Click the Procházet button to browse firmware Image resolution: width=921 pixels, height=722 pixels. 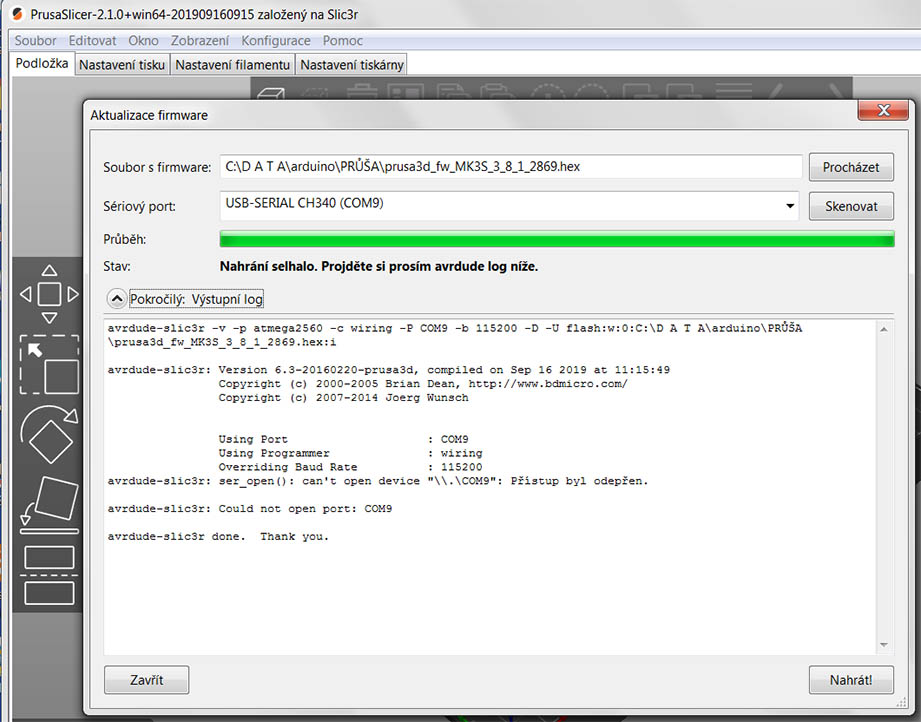click(x=850, y=167)
